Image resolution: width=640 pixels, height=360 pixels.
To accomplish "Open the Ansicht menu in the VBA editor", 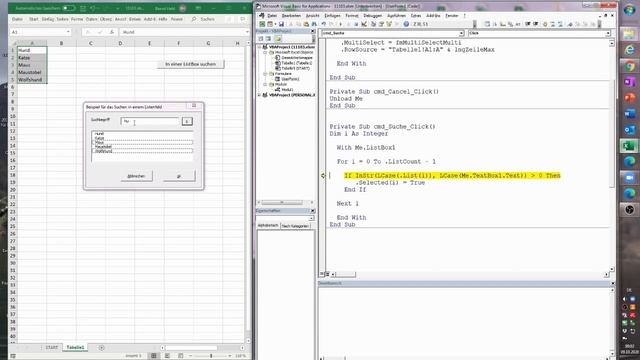I will pos(313,16).
